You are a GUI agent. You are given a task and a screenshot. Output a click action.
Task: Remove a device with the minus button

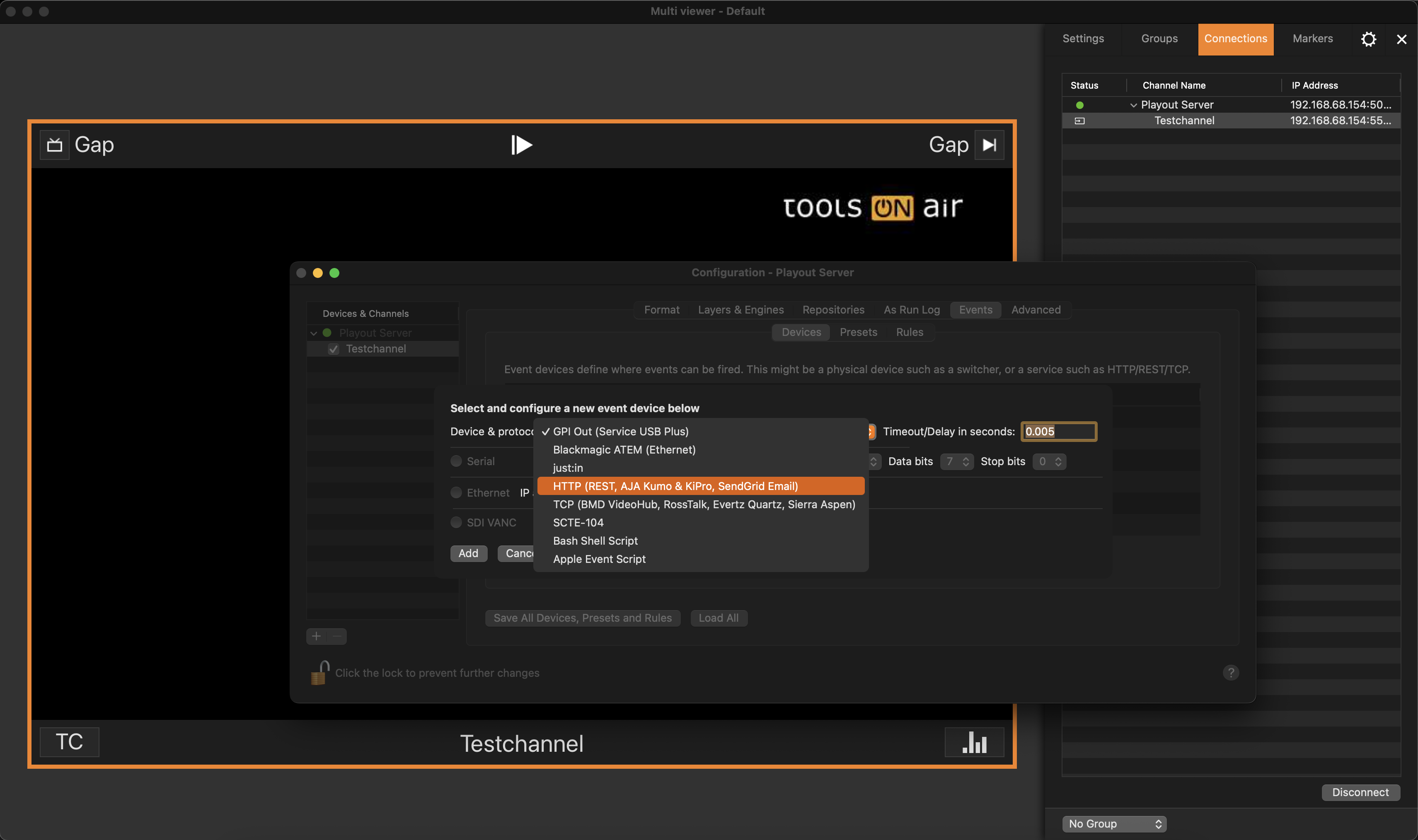[337, 636]
